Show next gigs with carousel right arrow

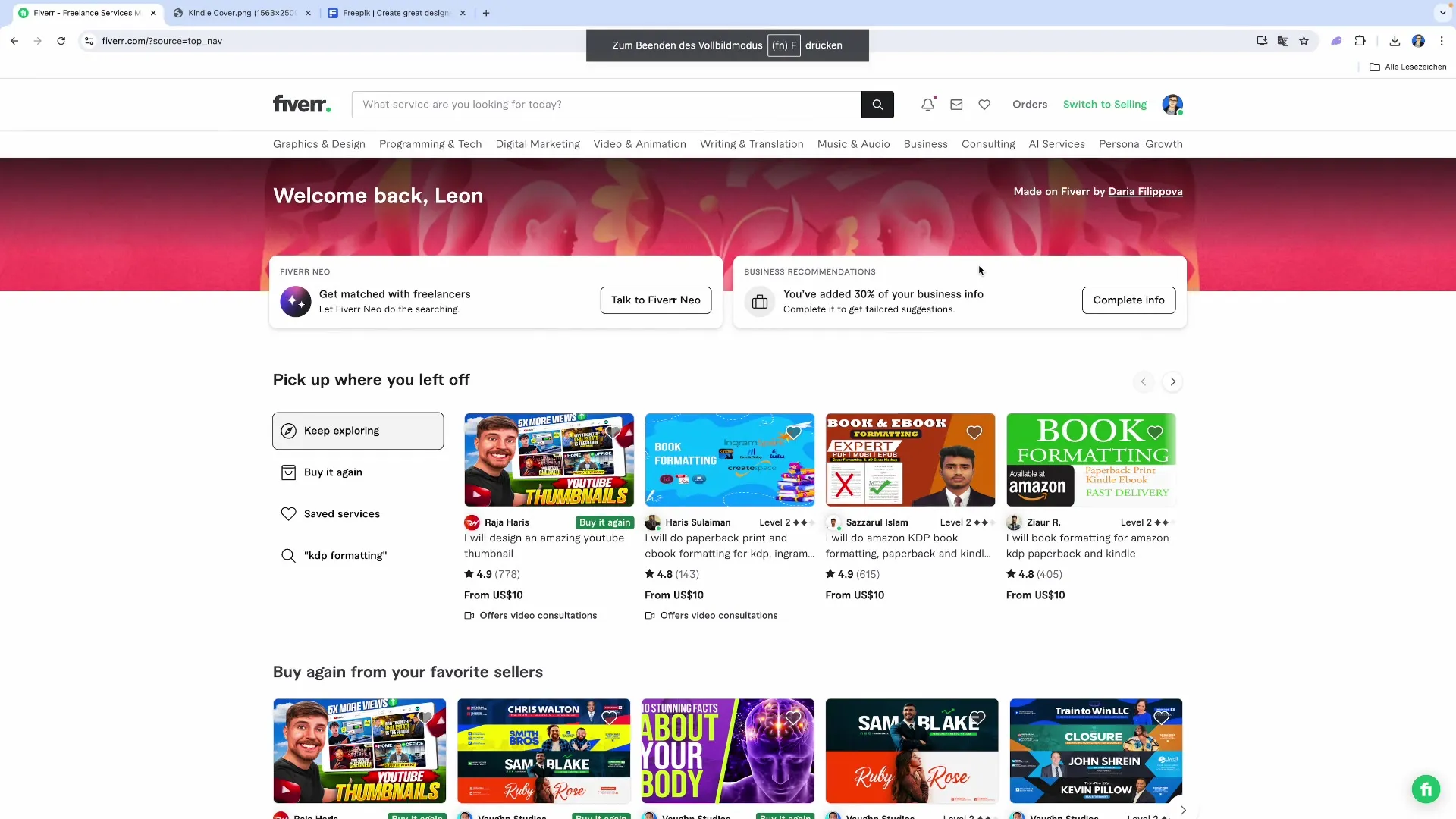click(x=1172, y=381)
